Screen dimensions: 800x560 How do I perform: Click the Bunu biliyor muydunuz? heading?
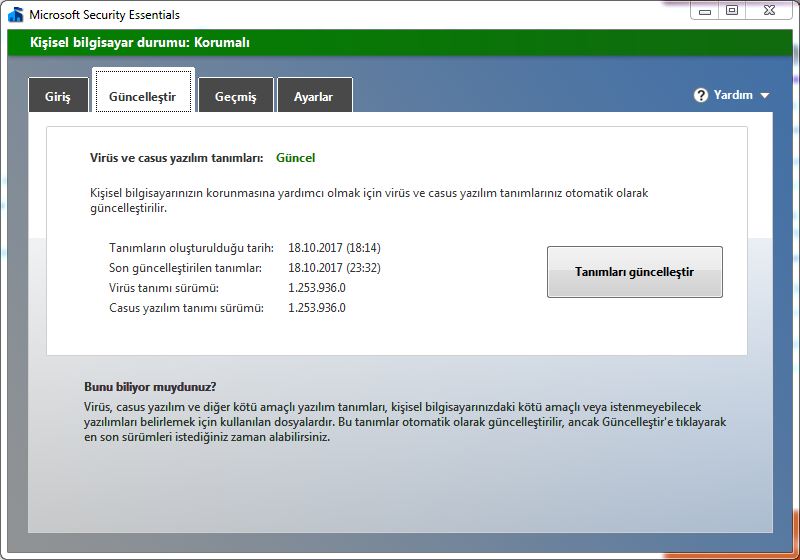pyautogui.click(x=150, y=387)
